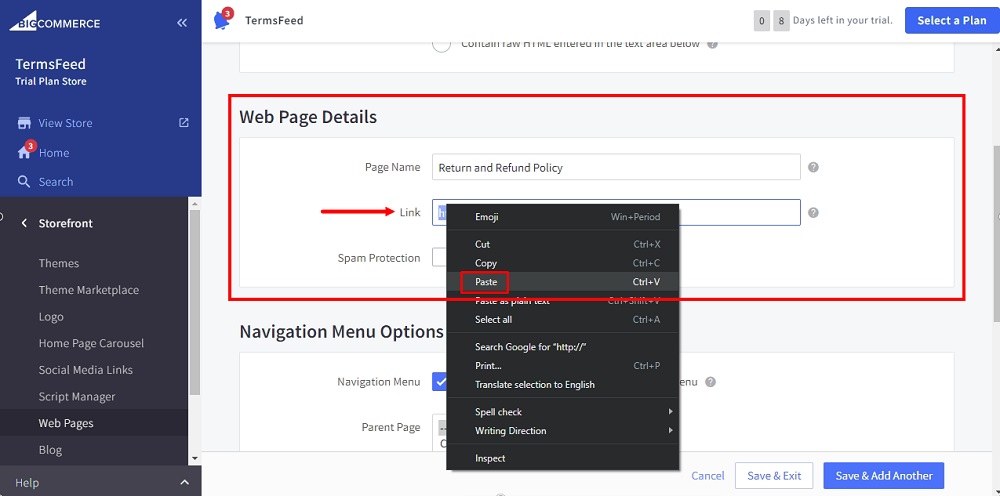1000x496 pixels.
Task: Click sidebar scrollbar down arrow
Action: 195,458
